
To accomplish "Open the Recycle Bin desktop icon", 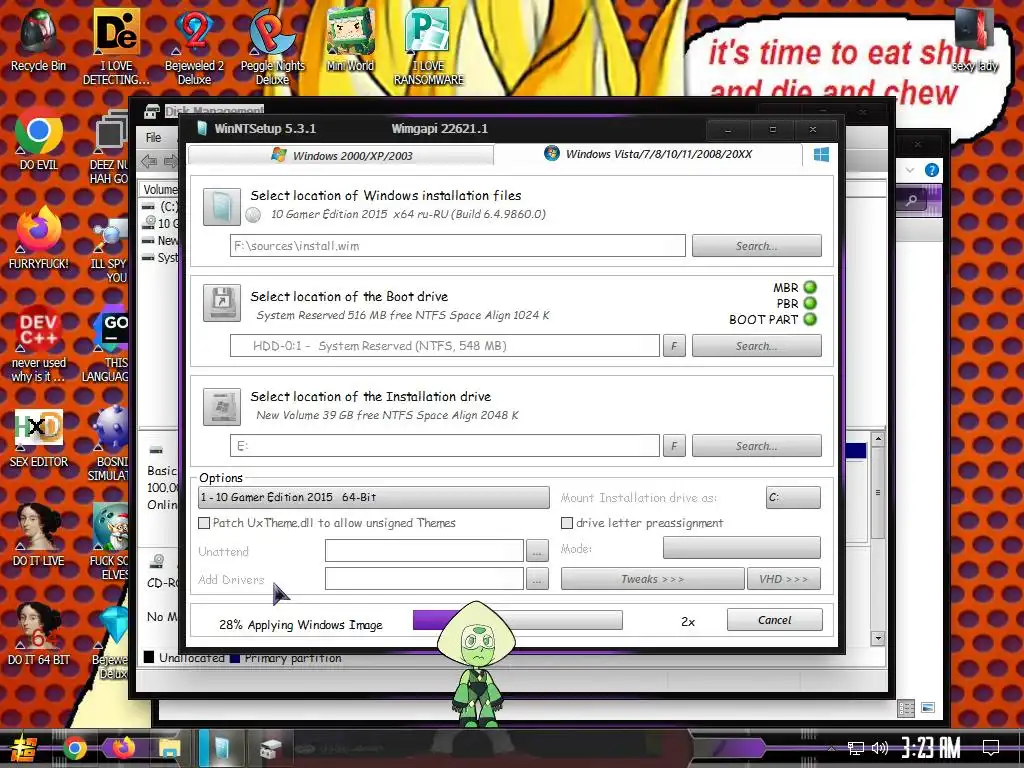I will [x=38, y=39].
